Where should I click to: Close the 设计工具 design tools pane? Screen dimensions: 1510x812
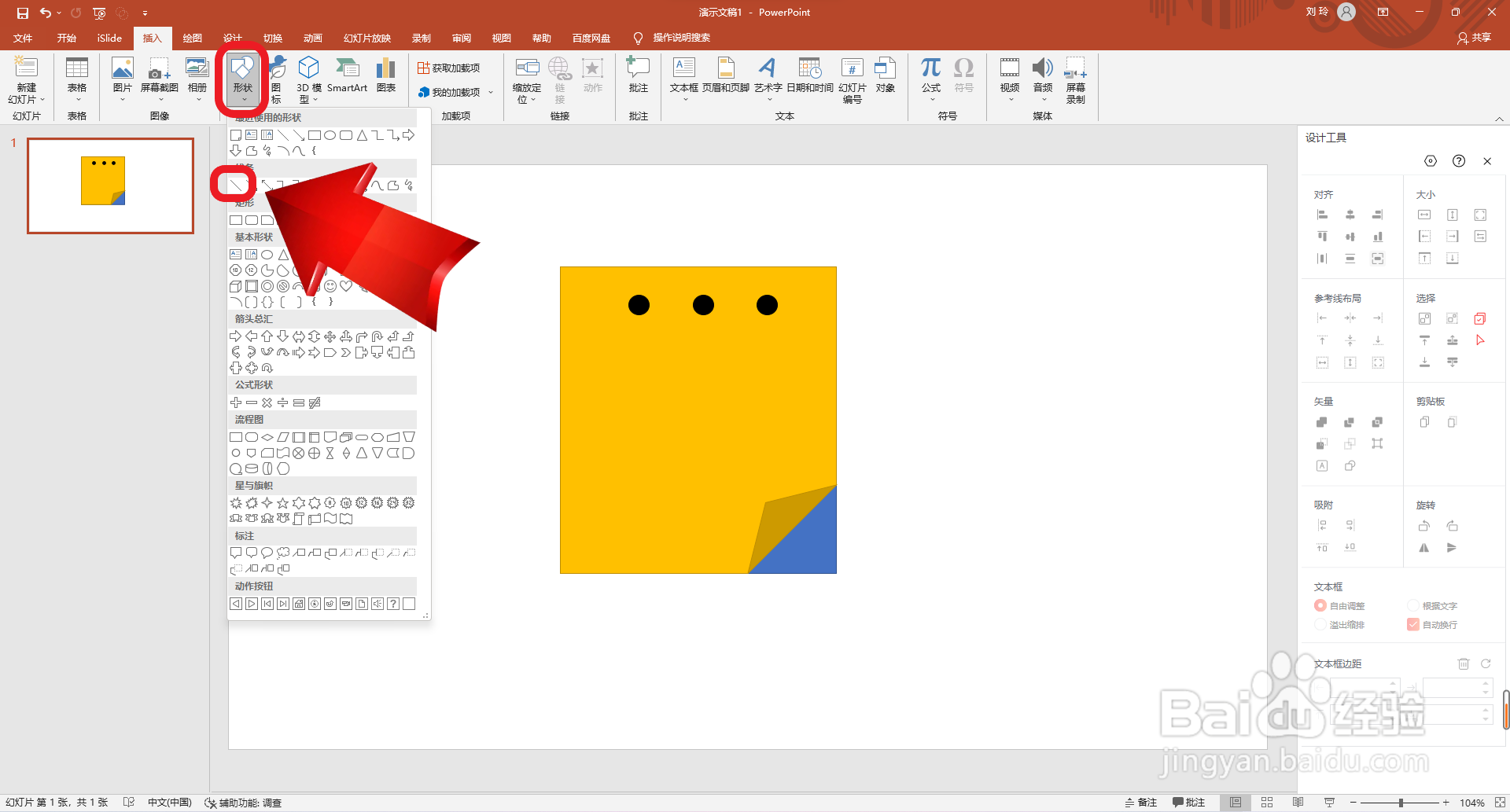pos(1487,161)
